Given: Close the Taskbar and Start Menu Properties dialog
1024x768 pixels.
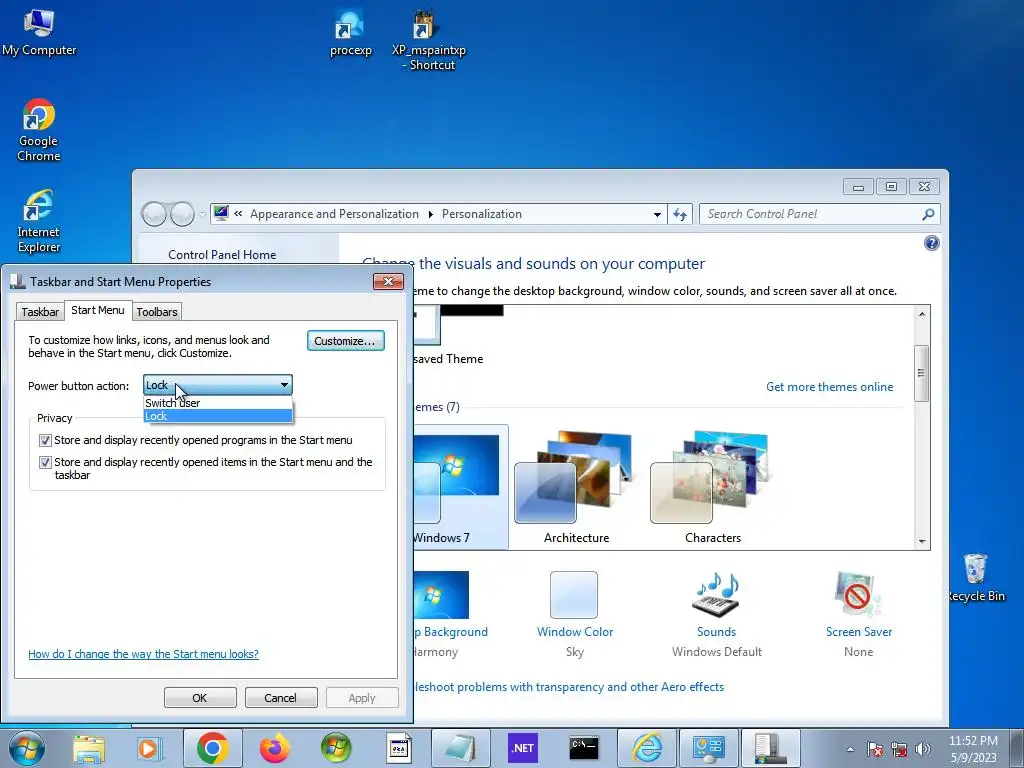Looking at the screenshot, I should coord(389,281).
